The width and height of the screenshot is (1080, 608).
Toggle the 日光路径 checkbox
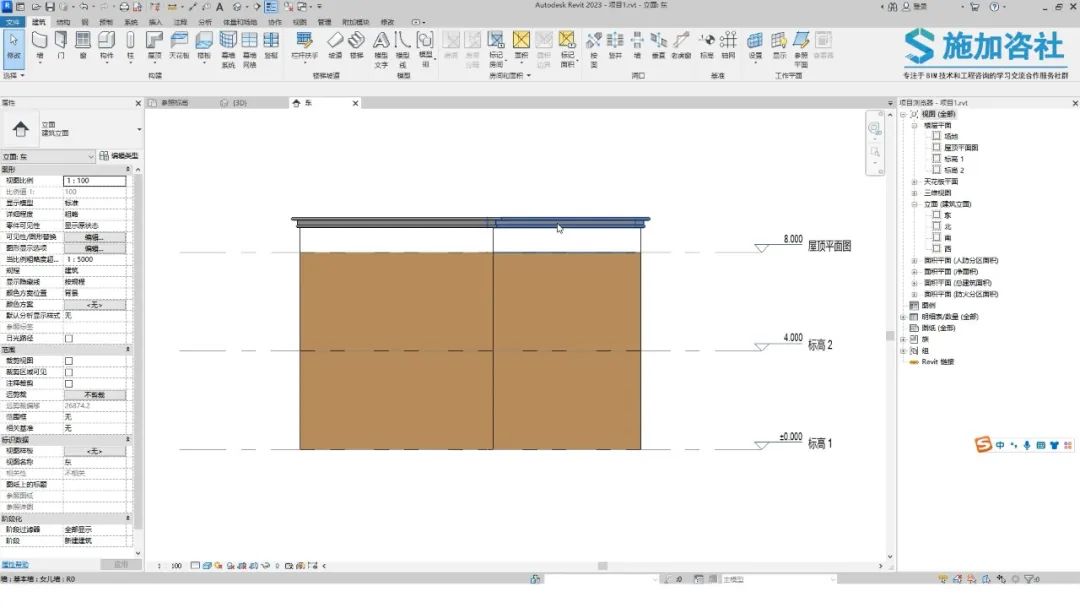click(69, 338)
